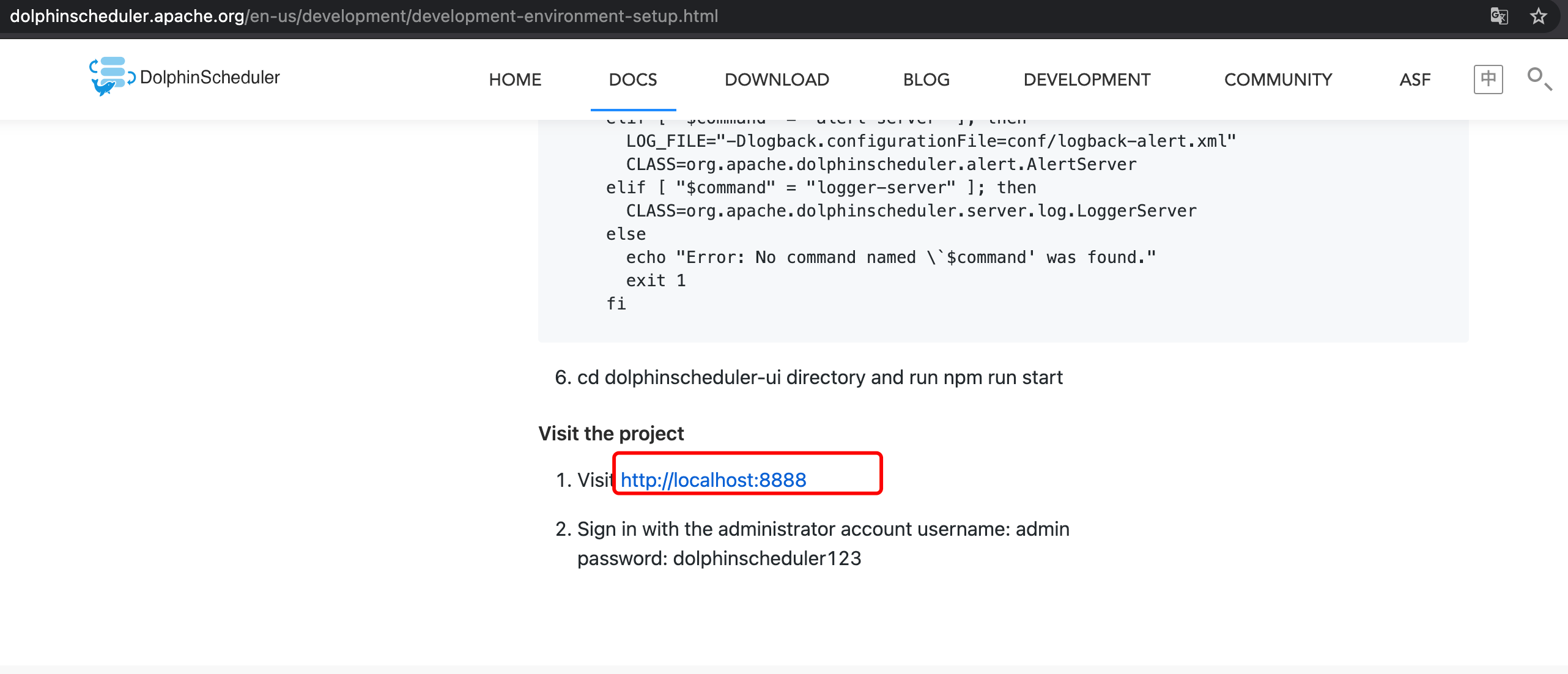Select the DOCS navigation tab

coord(632,80)
